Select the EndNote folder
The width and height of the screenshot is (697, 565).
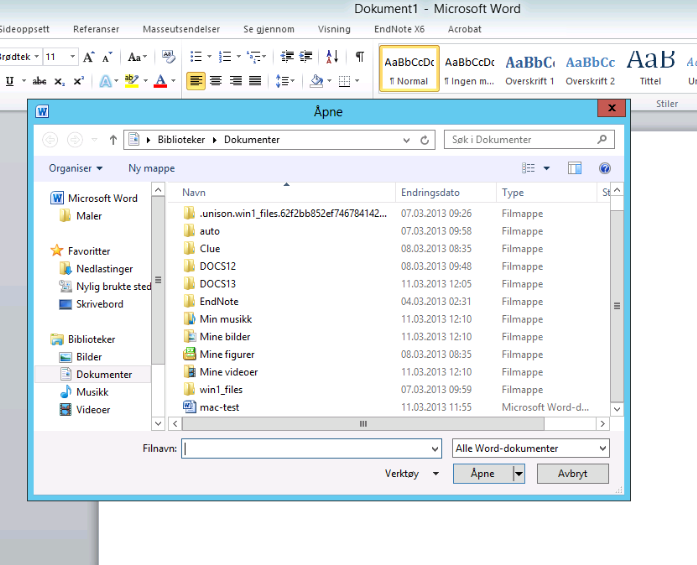click(x=211, y=301)
